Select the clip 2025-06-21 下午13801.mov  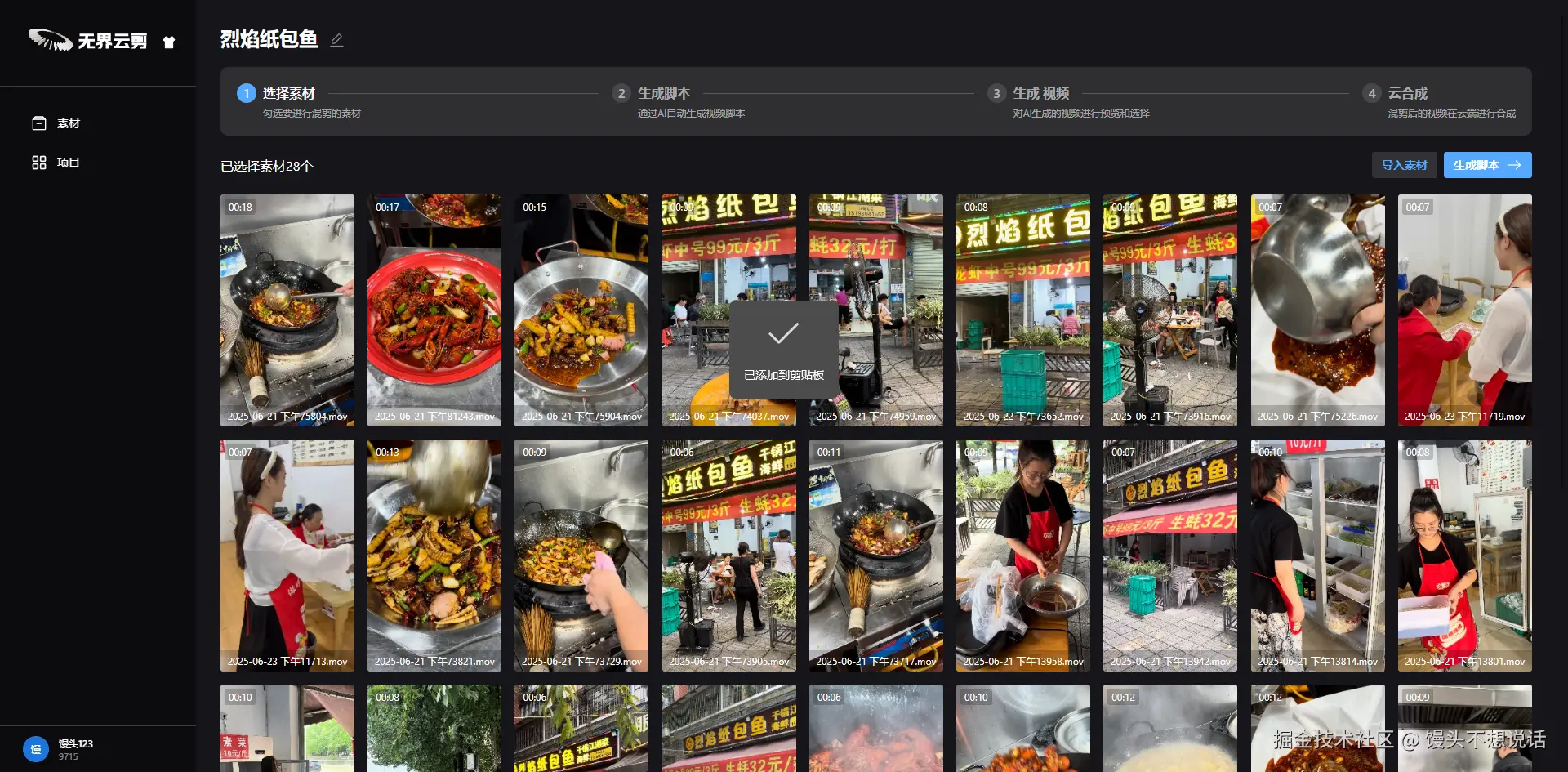coord(1465,556)
